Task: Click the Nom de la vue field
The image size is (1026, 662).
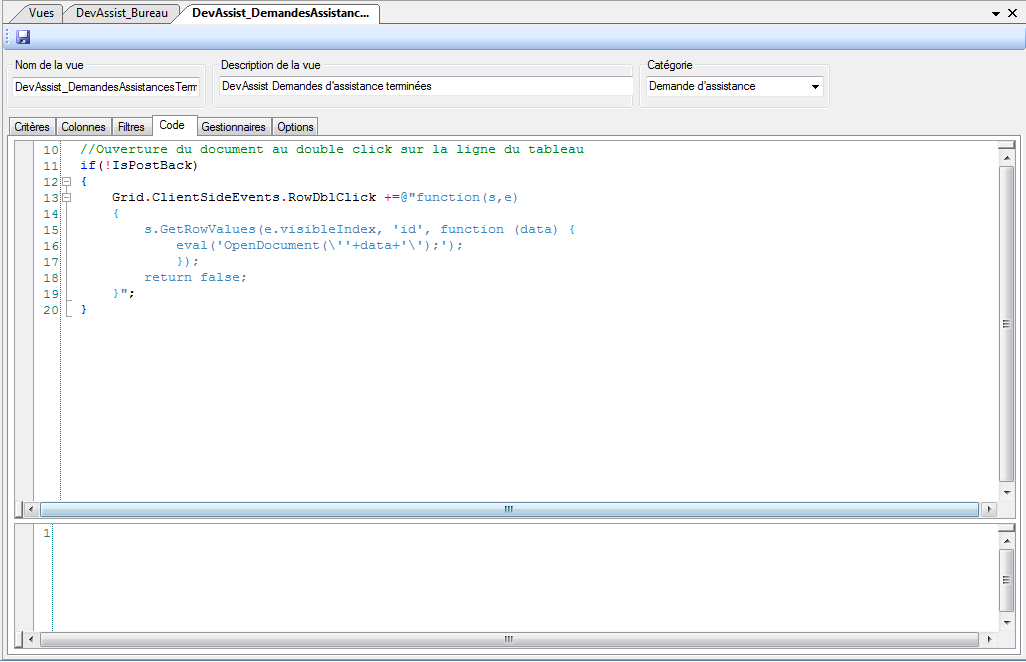Action: pyautogui.click(x=106, y=87)
